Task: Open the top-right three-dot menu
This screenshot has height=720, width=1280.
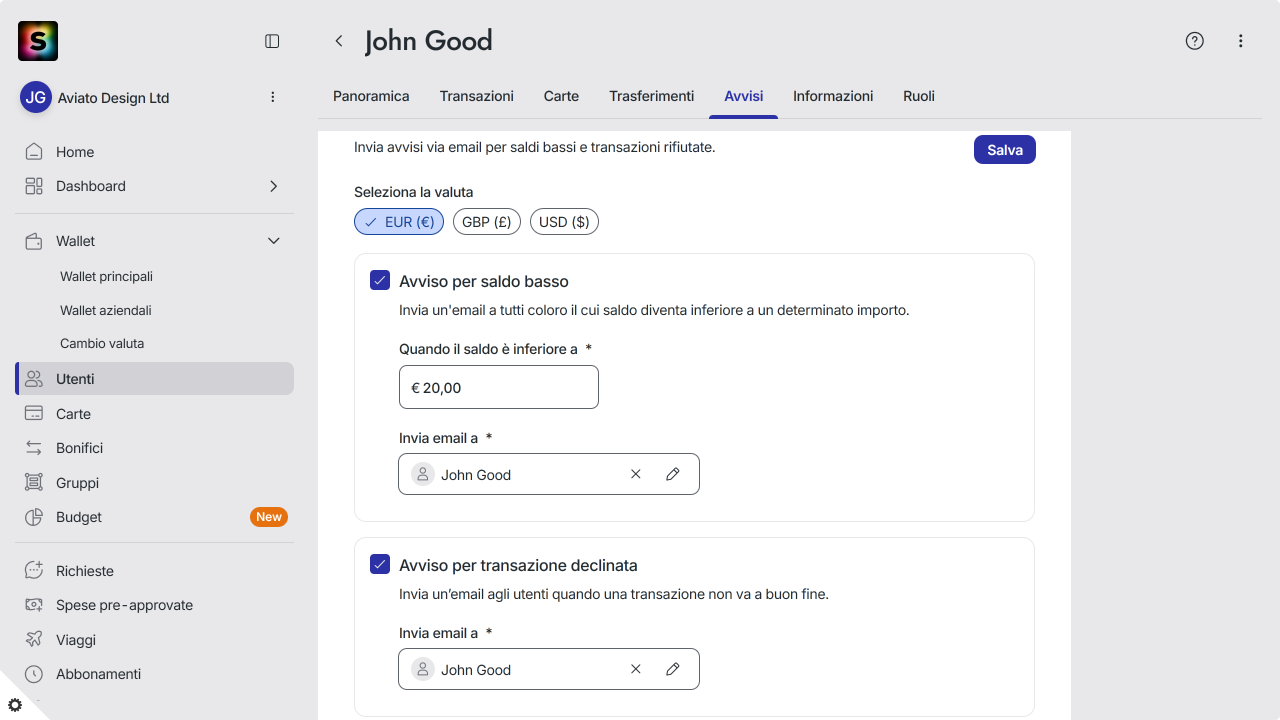Action: [1241, 41]
